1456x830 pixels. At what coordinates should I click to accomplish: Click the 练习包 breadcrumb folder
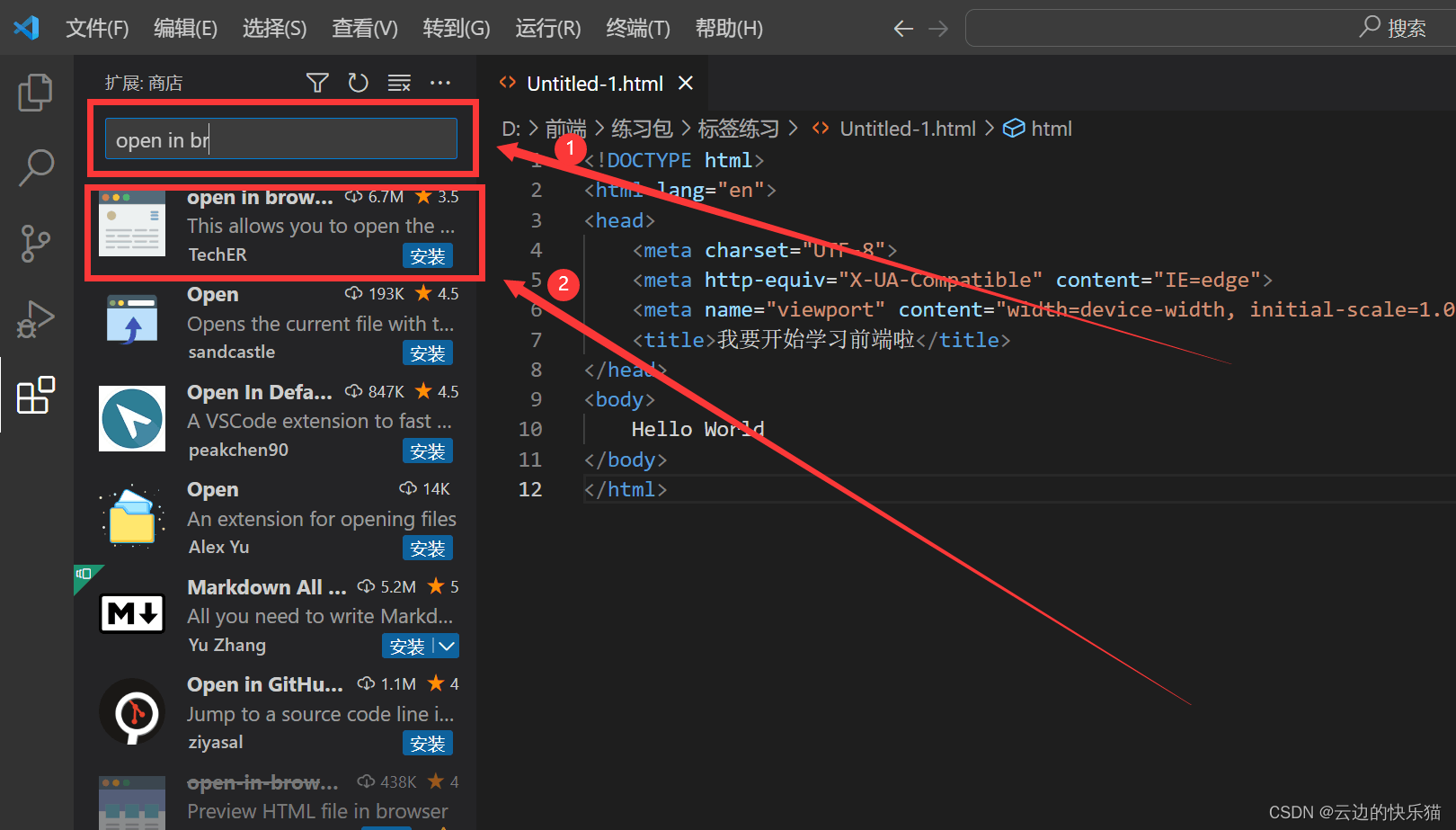[x=642, y=129]
